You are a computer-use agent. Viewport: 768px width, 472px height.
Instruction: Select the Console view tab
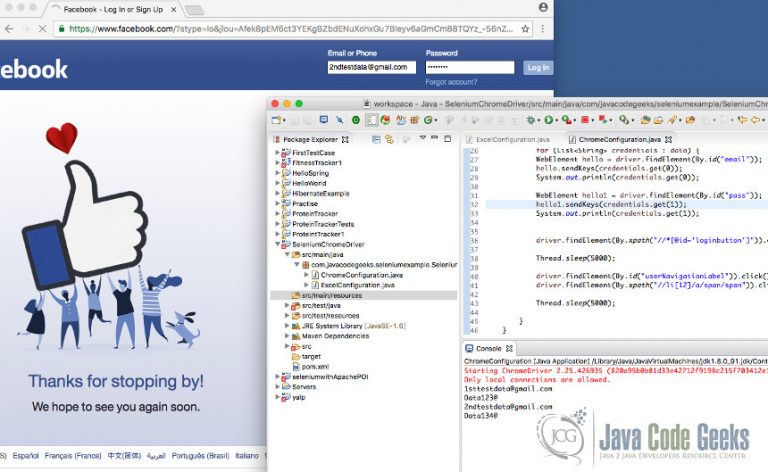click(488, 349)
